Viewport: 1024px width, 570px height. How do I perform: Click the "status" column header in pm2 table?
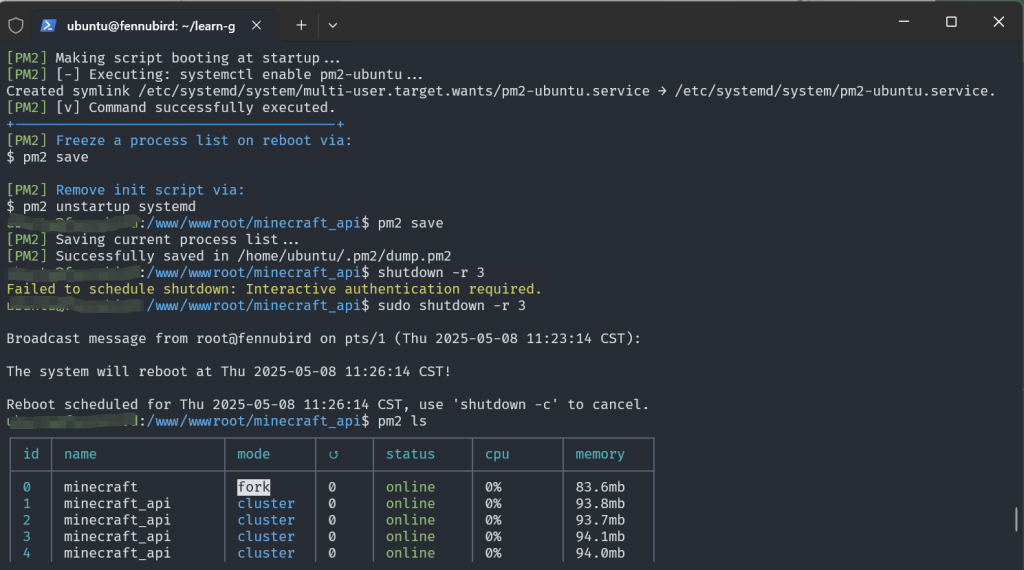(410, 454)
